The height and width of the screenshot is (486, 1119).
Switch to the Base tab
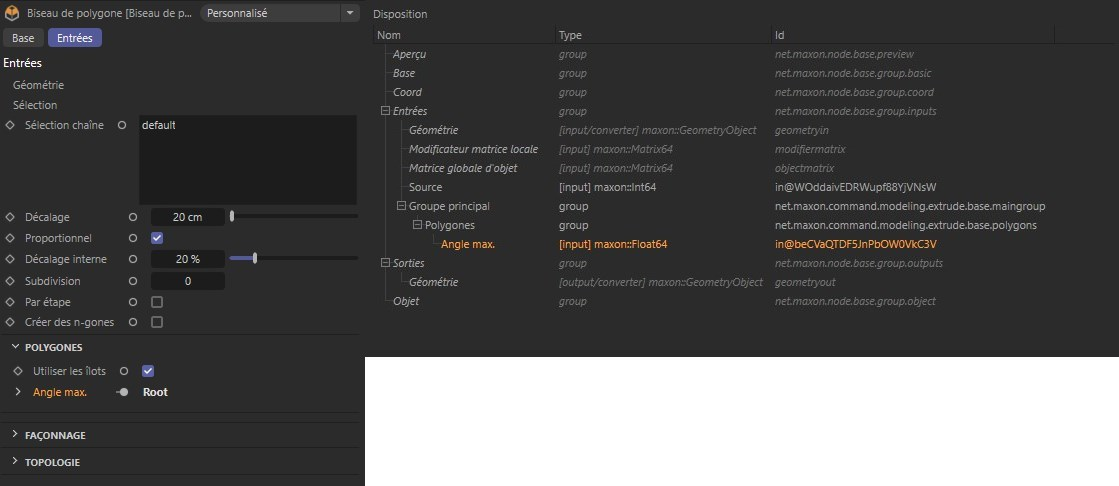[x=23, y=38]
